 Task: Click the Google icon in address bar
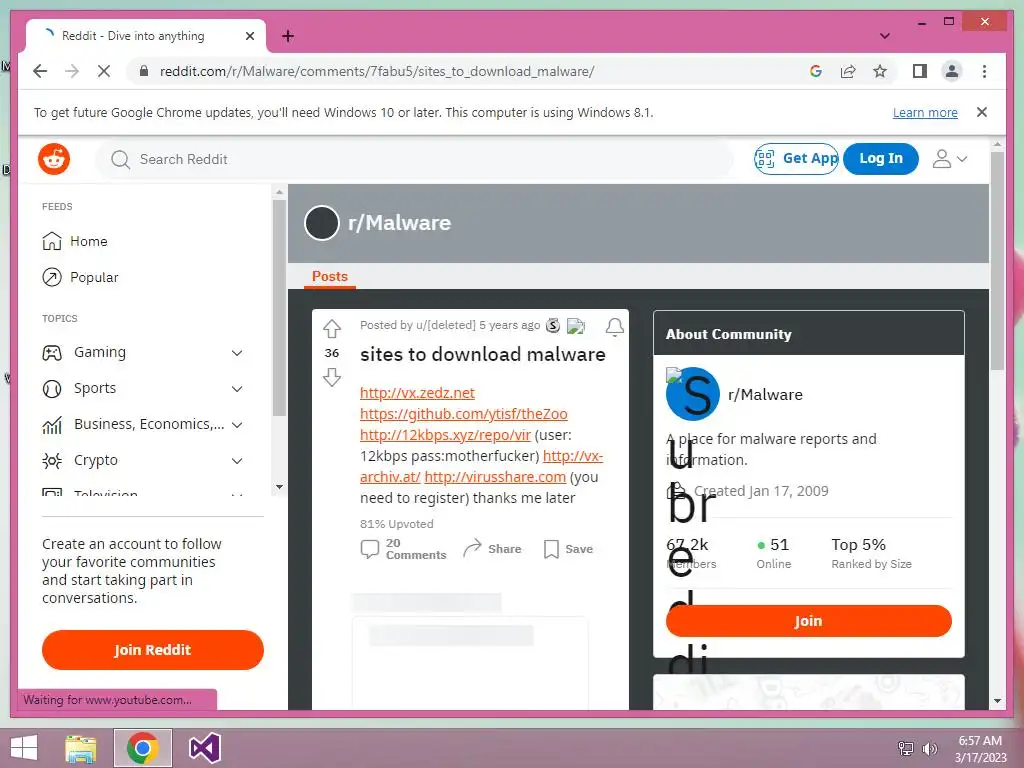816,71
